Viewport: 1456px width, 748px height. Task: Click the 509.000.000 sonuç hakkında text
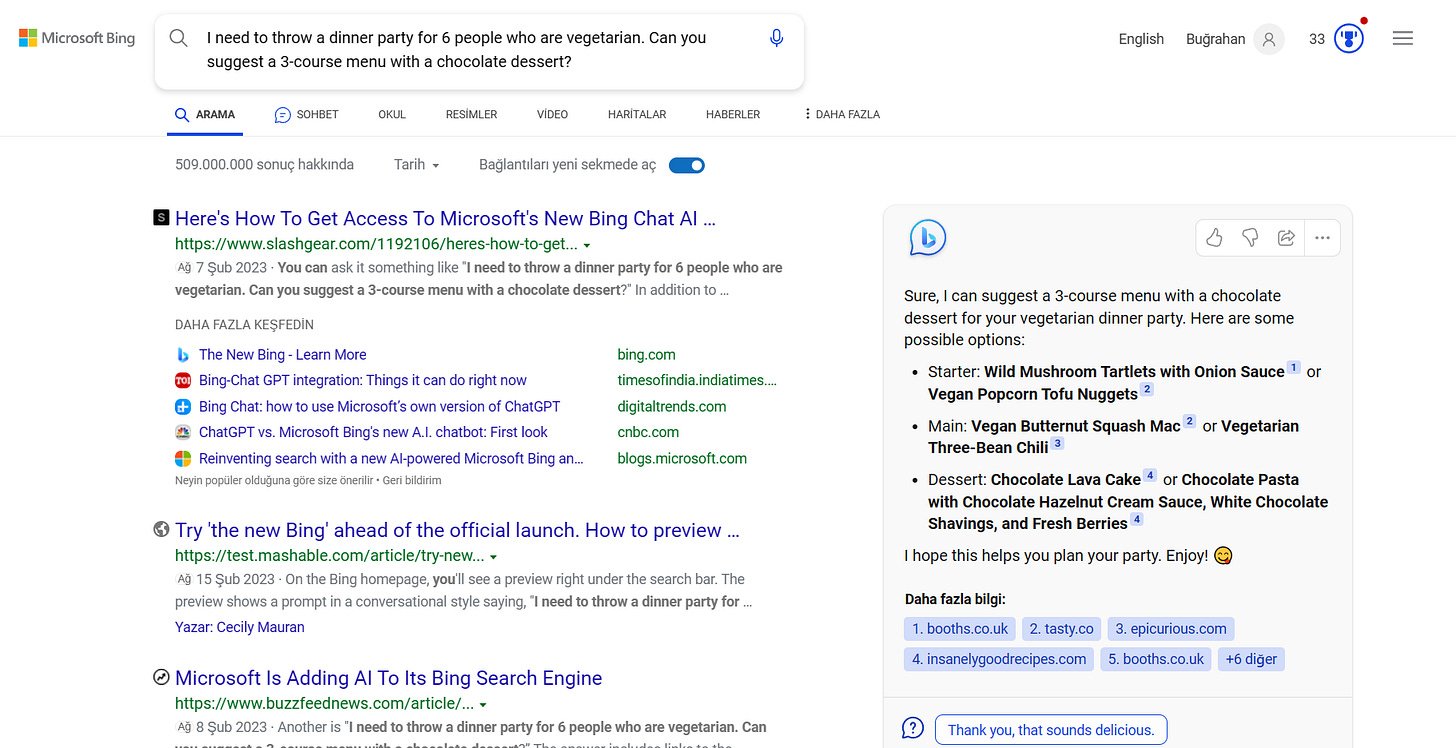click(x=264, y=164)
